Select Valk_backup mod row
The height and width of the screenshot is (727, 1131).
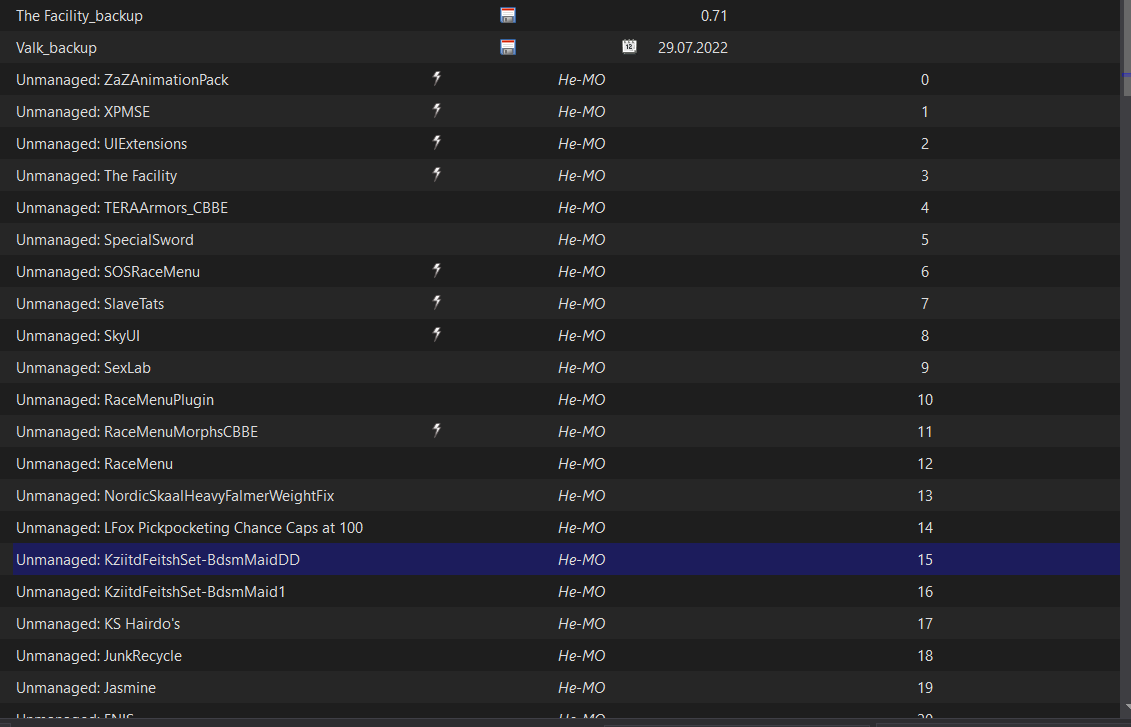click(560, 48)
